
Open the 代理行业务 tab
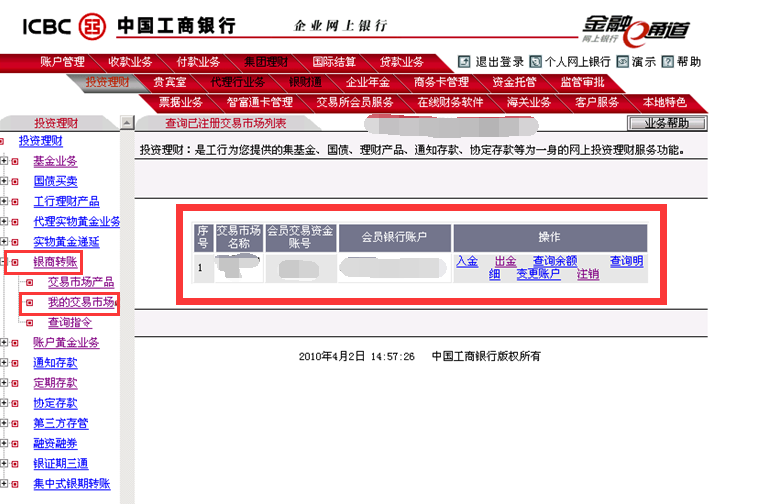coord(237,82)
